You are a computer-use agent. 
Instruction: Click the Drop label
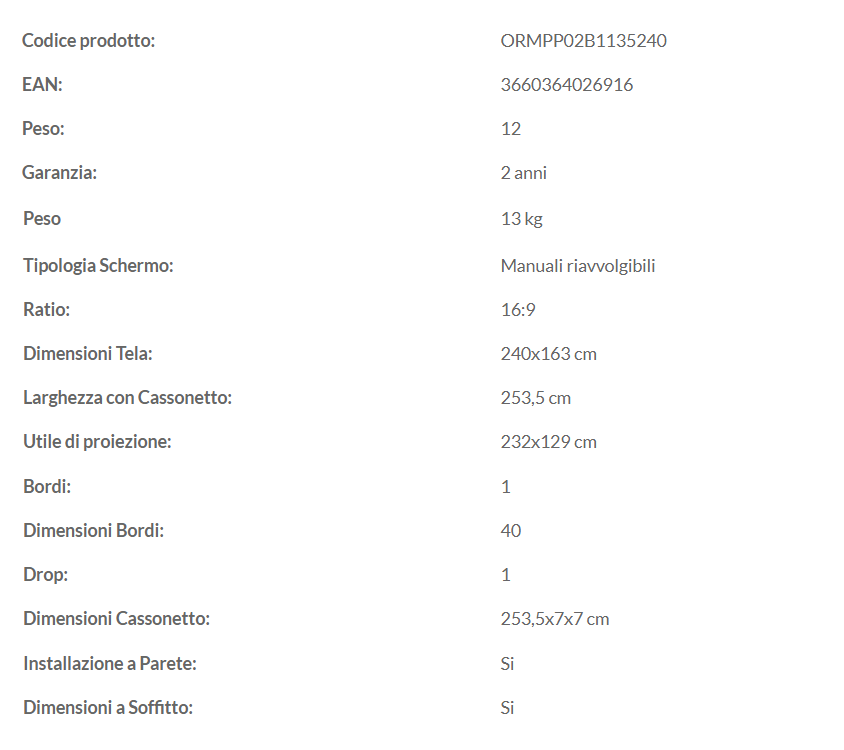tap(46, 574)
